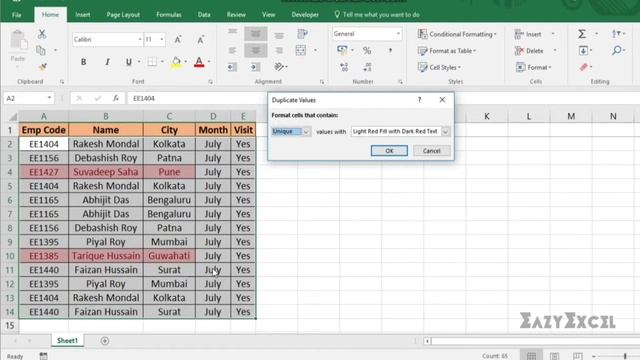The height and width of the screenshot is (360, 640).
Task: Click the dialog Help question mark
Action: [x=419, y=100]
